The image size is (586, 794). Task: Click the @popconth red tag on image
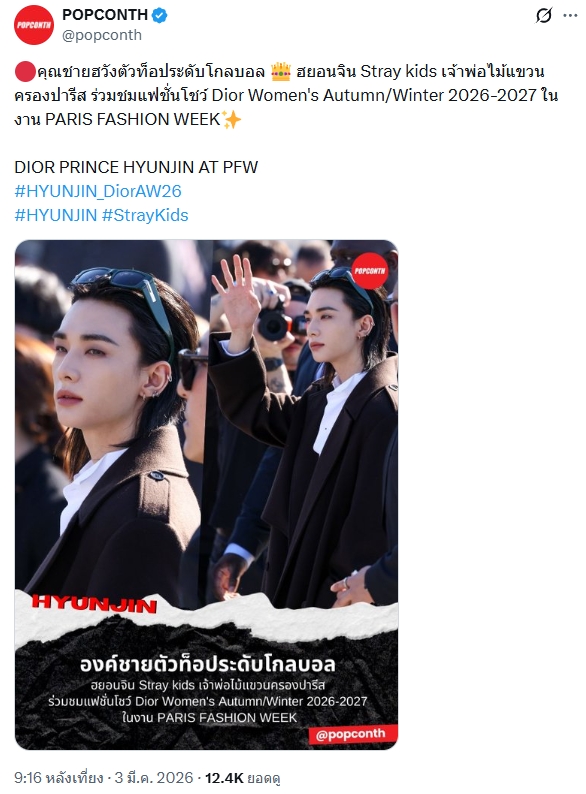coord(353,734)
